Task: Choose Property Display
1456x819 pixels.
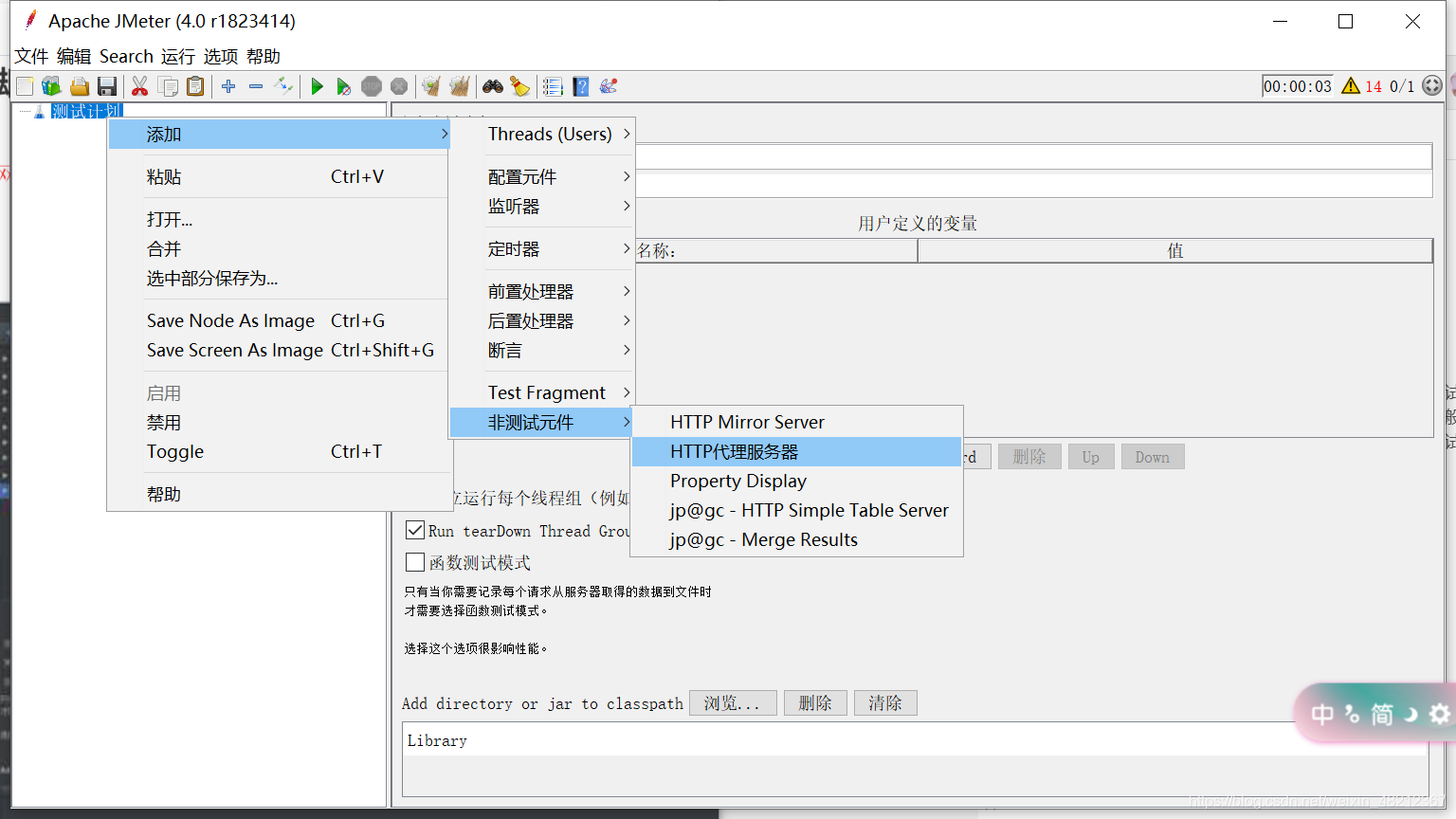Action: pos(796,482)
